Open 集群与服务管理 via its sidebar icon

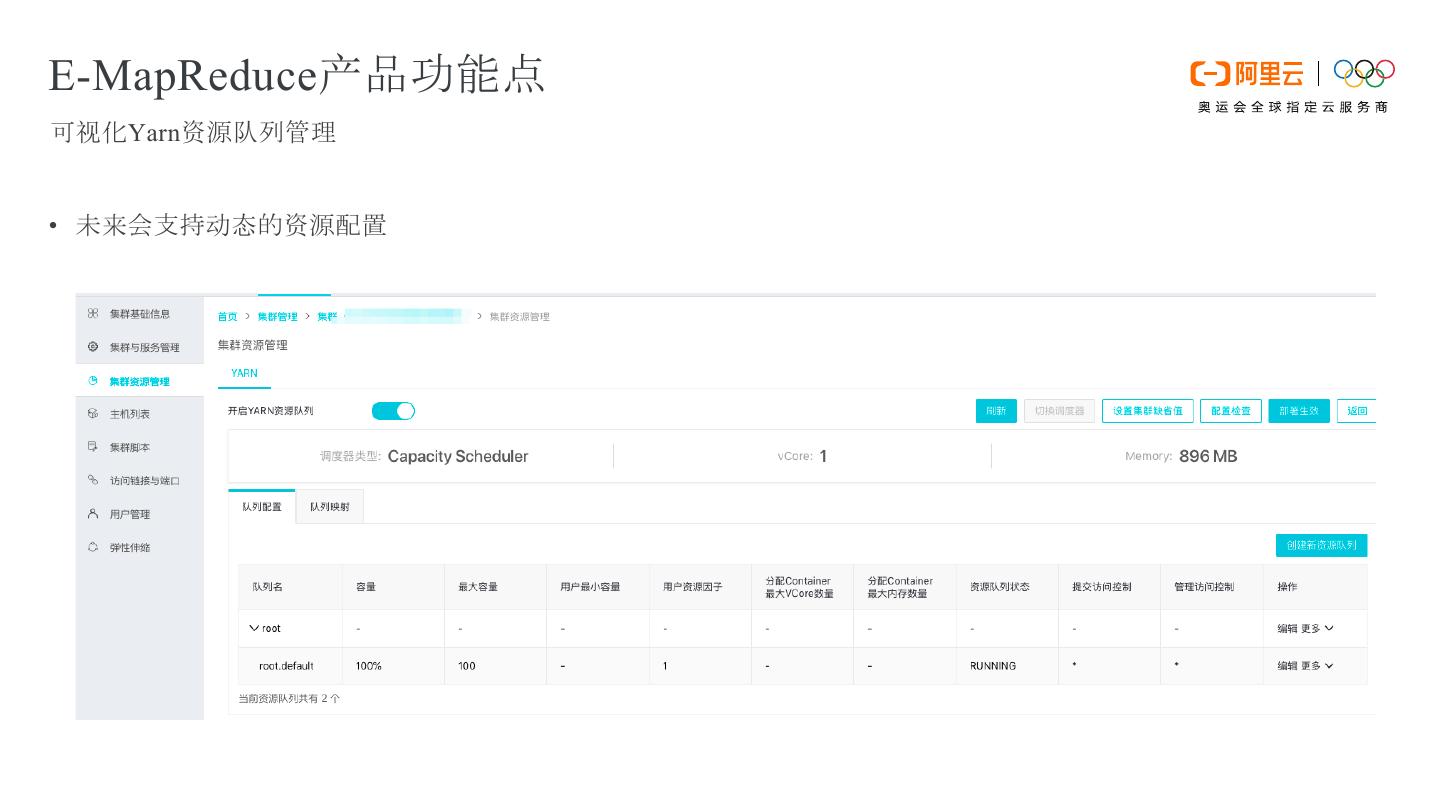tap(93, 347)
